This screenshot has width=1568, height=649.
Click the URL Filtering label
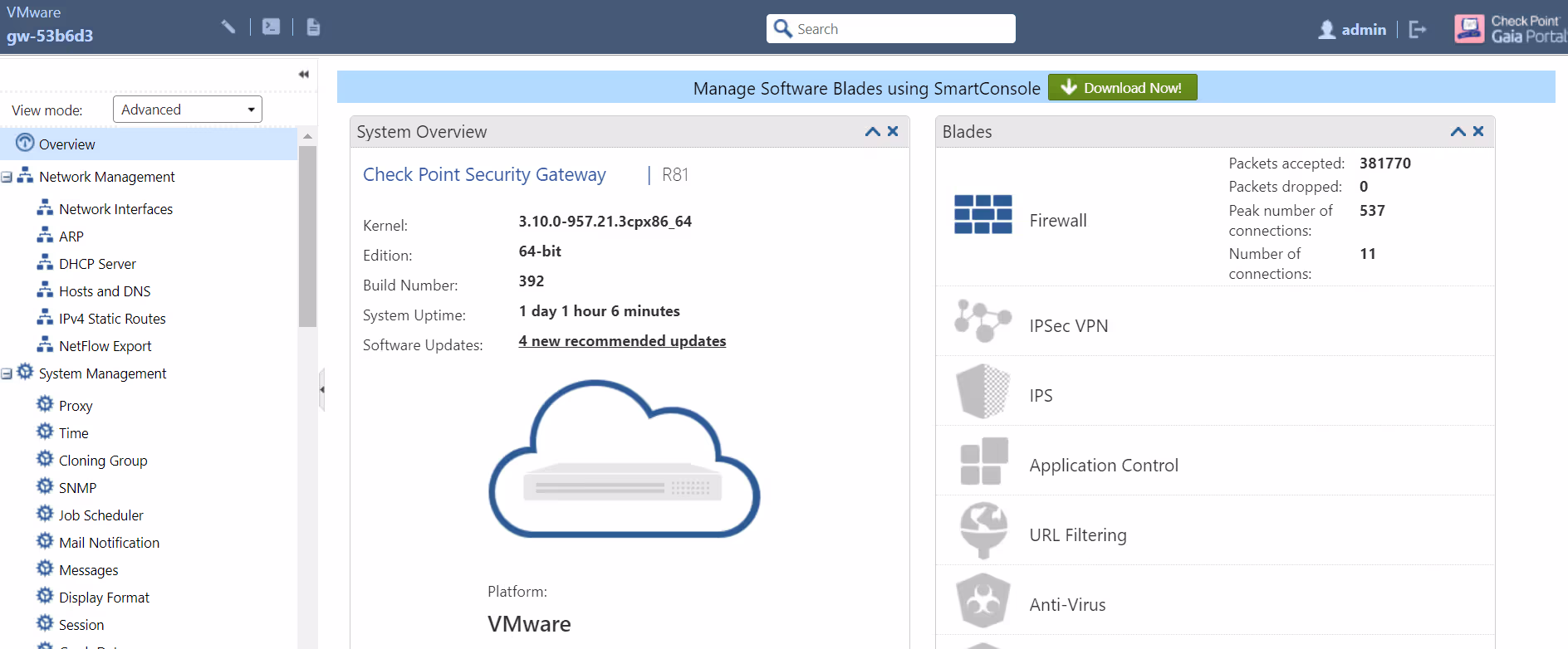click(x=1078, y=535)
